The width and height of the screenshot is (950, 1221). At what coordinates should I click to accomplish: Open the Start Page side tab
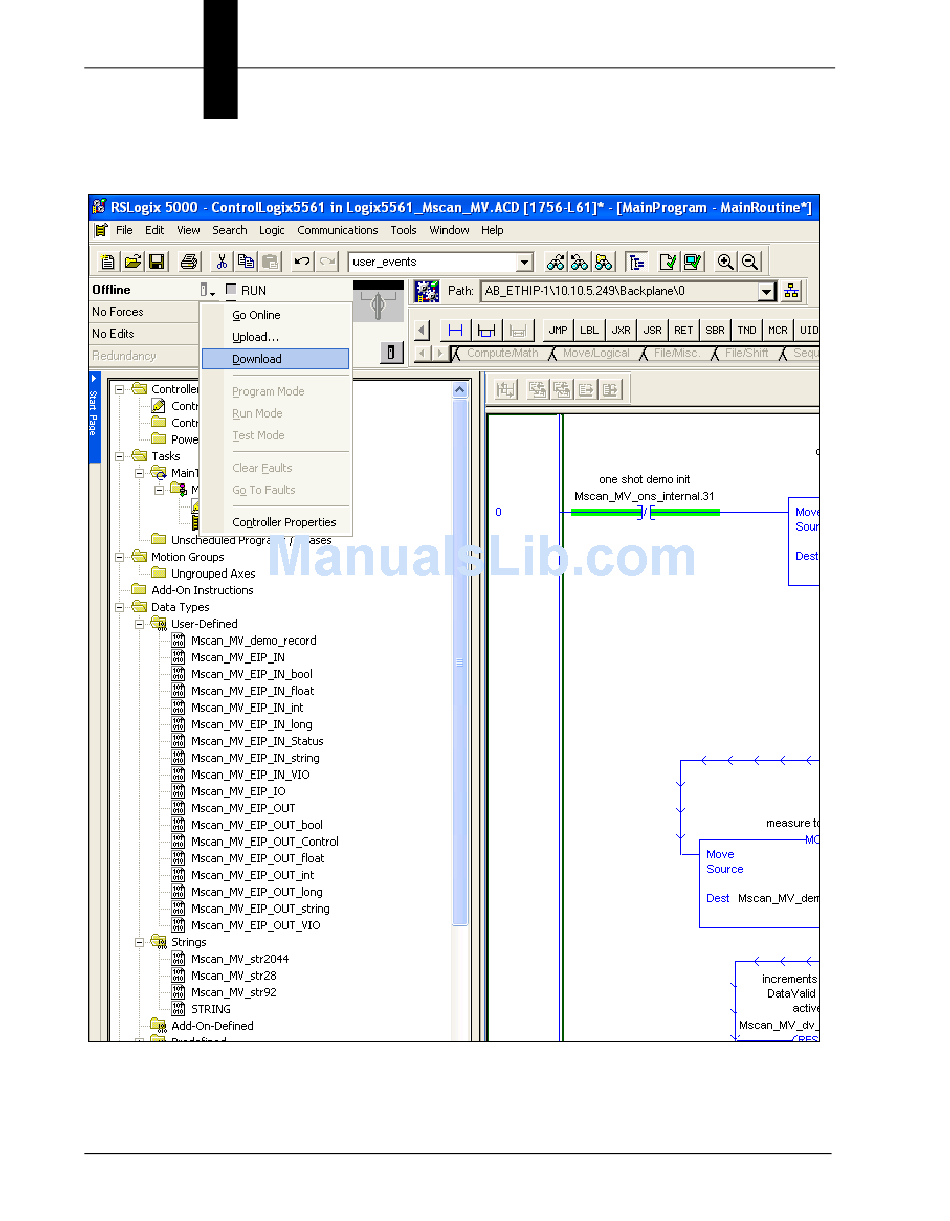coord(95,418)
